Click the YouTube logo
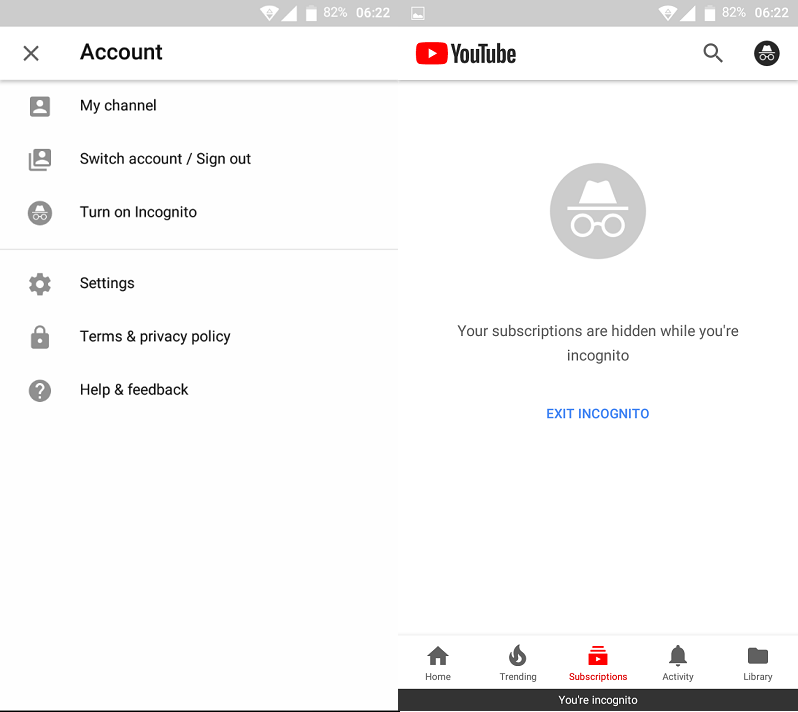Viewport: 798px width, 712px height. 466,53
